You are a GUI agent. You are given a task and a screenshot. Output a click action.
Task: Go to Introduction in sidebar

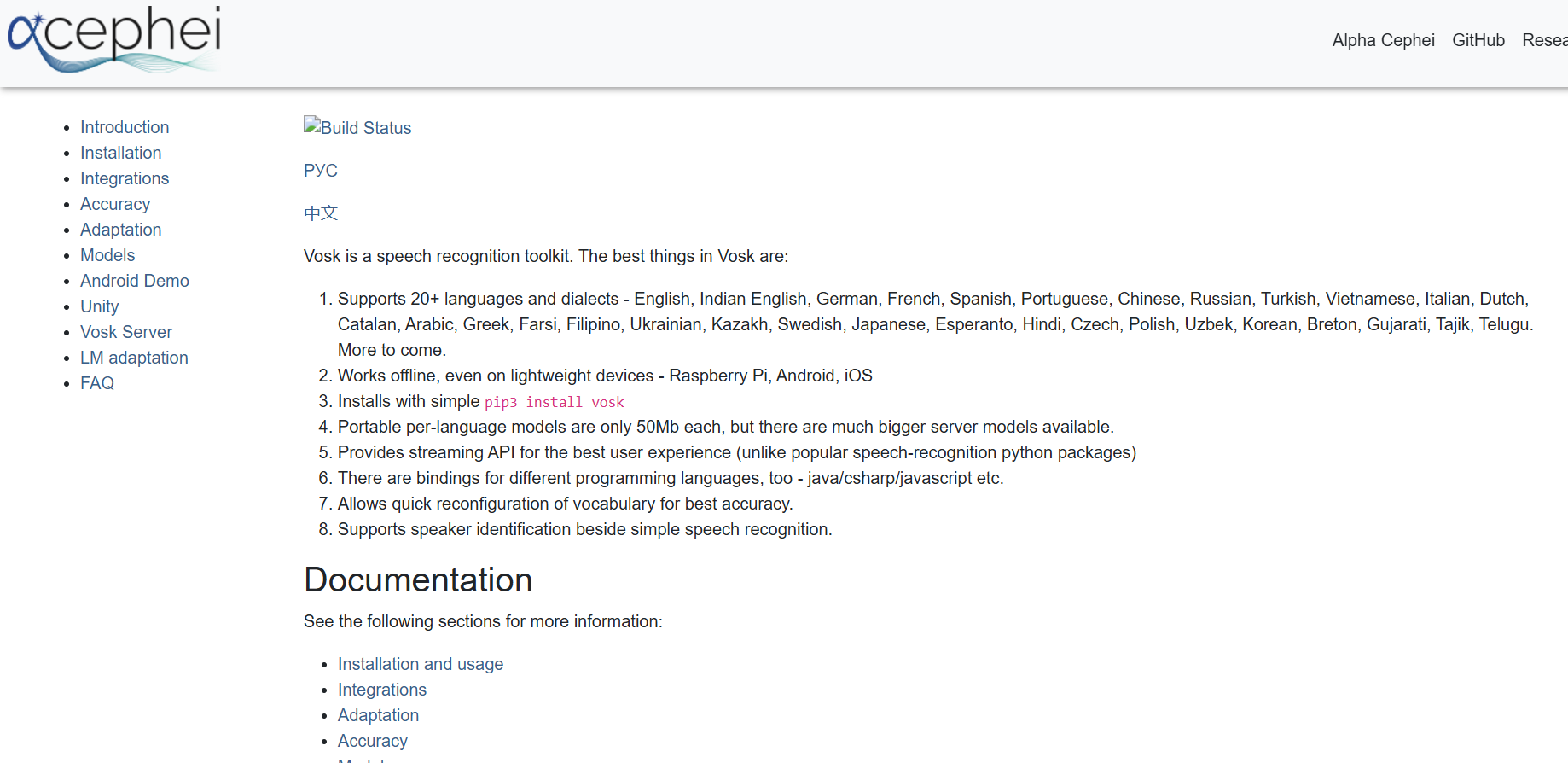125,127
